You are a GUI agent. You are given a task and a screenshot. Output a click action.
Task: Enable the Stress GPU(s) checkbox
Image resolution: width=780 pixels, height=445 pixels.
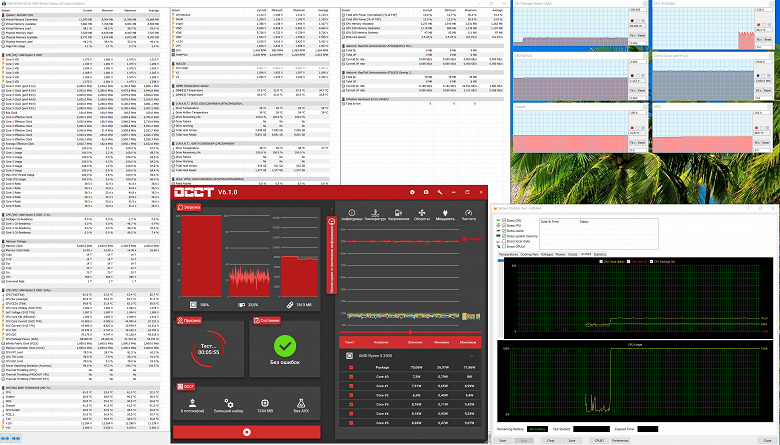point(502,246)
